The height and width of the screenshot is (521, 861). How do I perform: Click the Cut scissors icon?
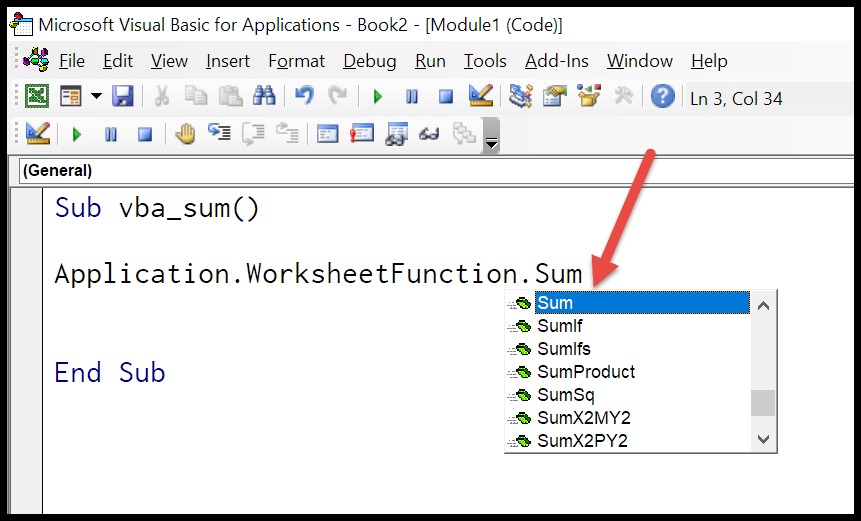point(161,97)
